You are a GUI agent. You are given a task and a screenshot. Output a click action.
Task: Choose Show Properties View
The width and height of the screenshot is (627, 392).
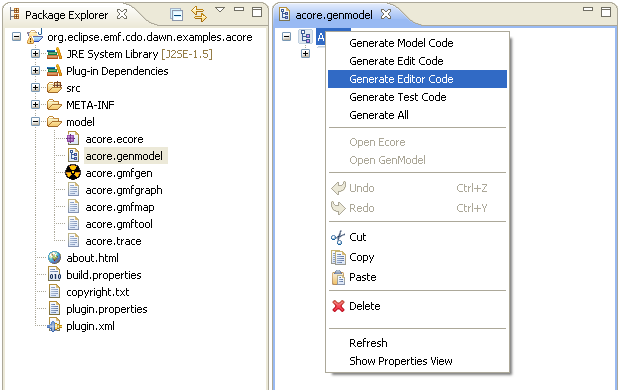tap(417, 361)
